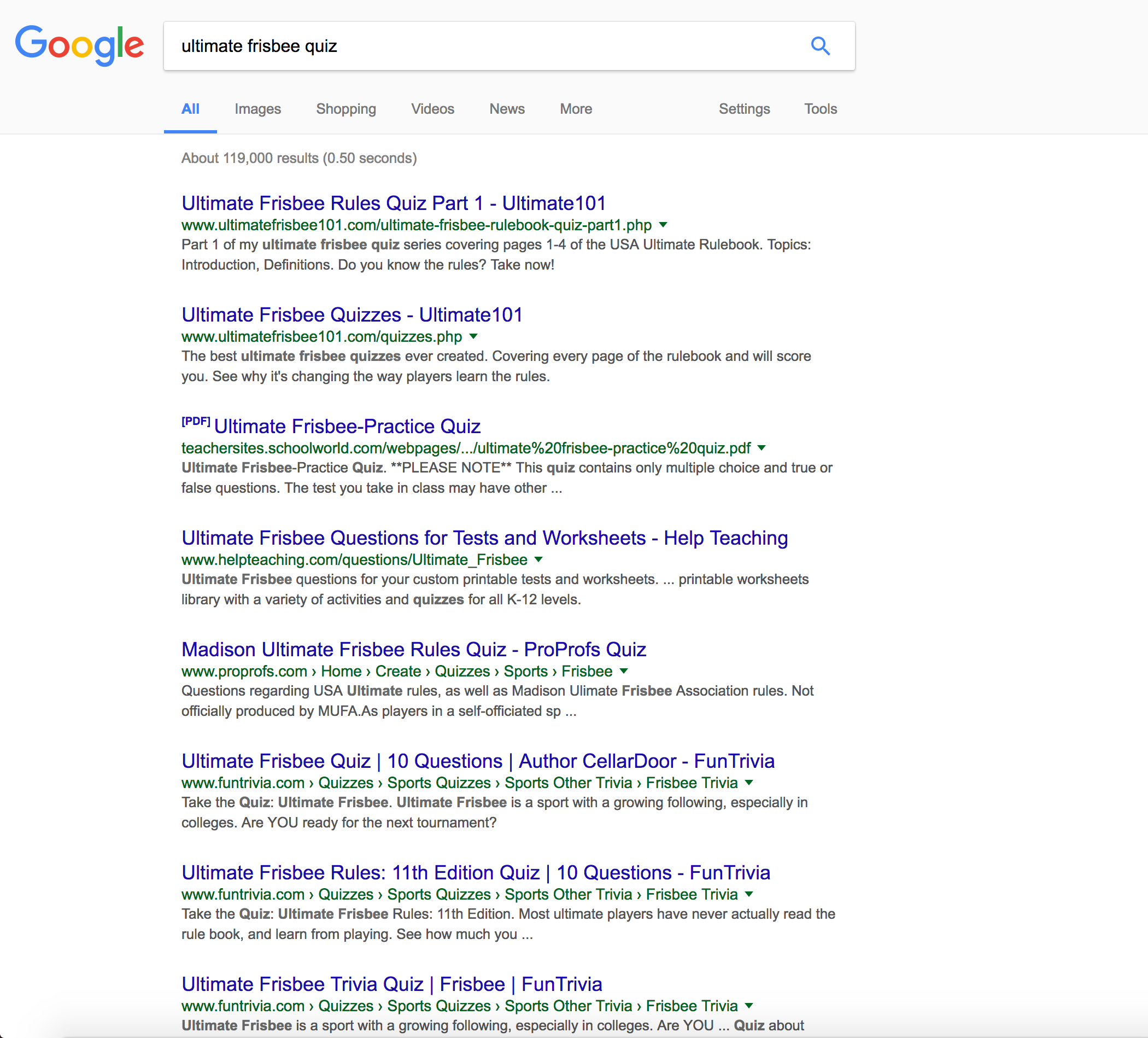Open Ultimate Frisbee Rules Quiz Part 1 result

pyautogui.click(x=394, y=203)
